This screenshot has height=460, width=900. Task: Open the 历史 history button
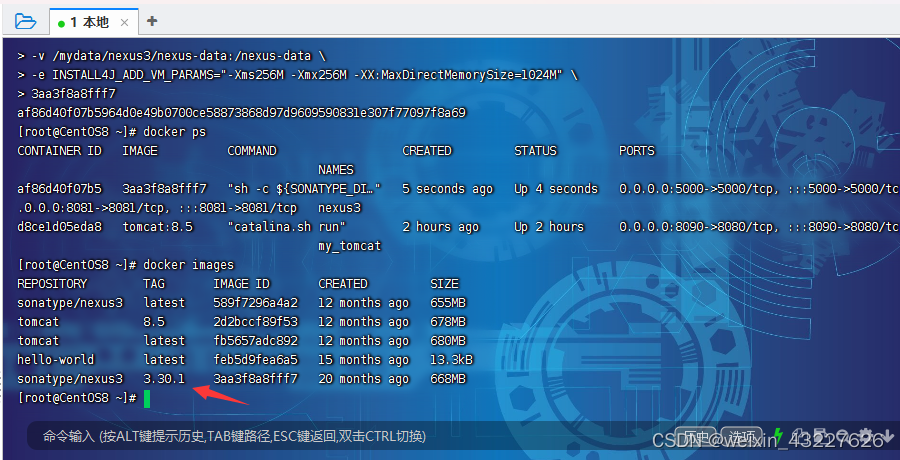pos(695,436)
